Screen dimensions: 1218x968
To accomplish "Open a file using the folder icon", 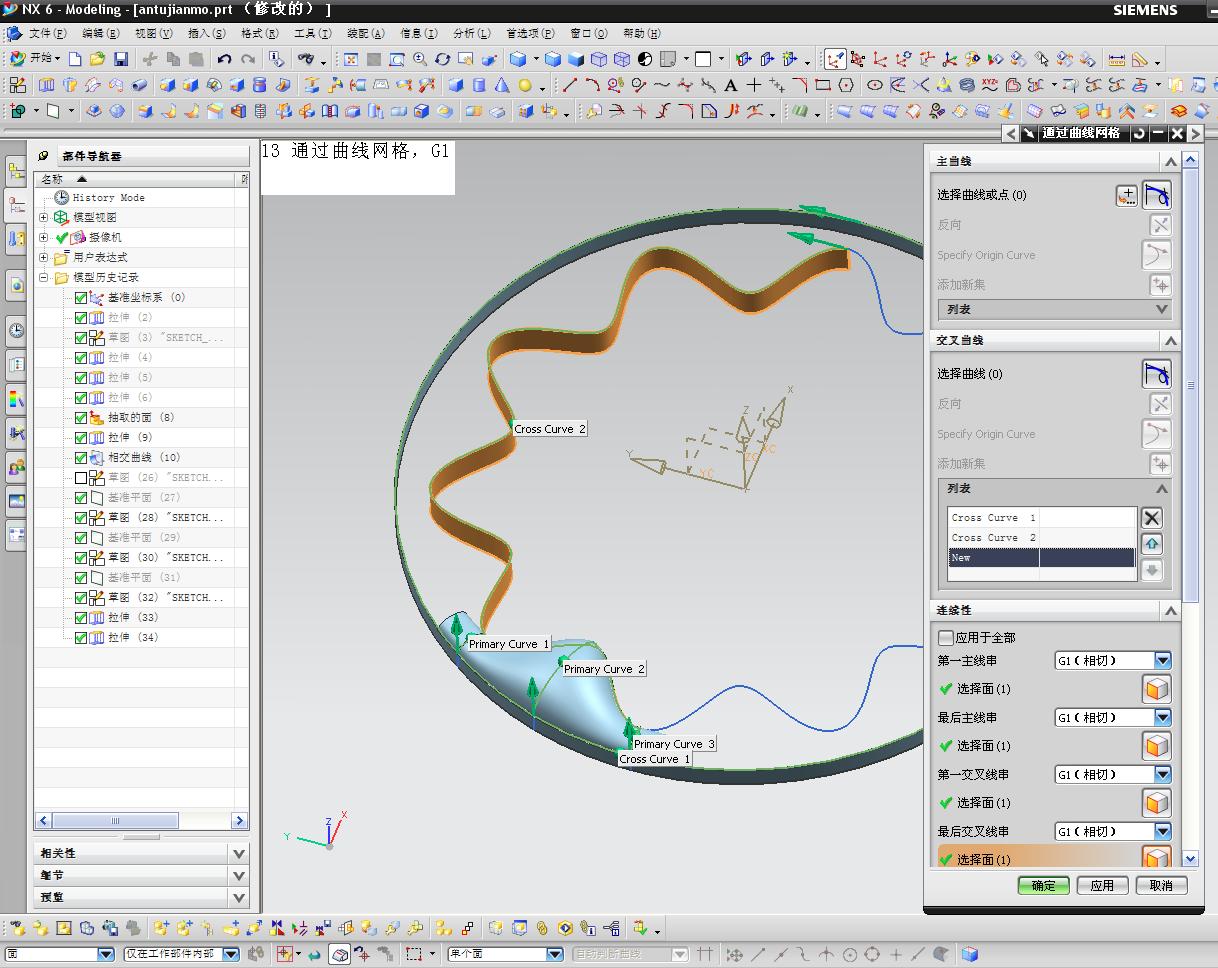I will pyautogui.click(x=97, y=59).
